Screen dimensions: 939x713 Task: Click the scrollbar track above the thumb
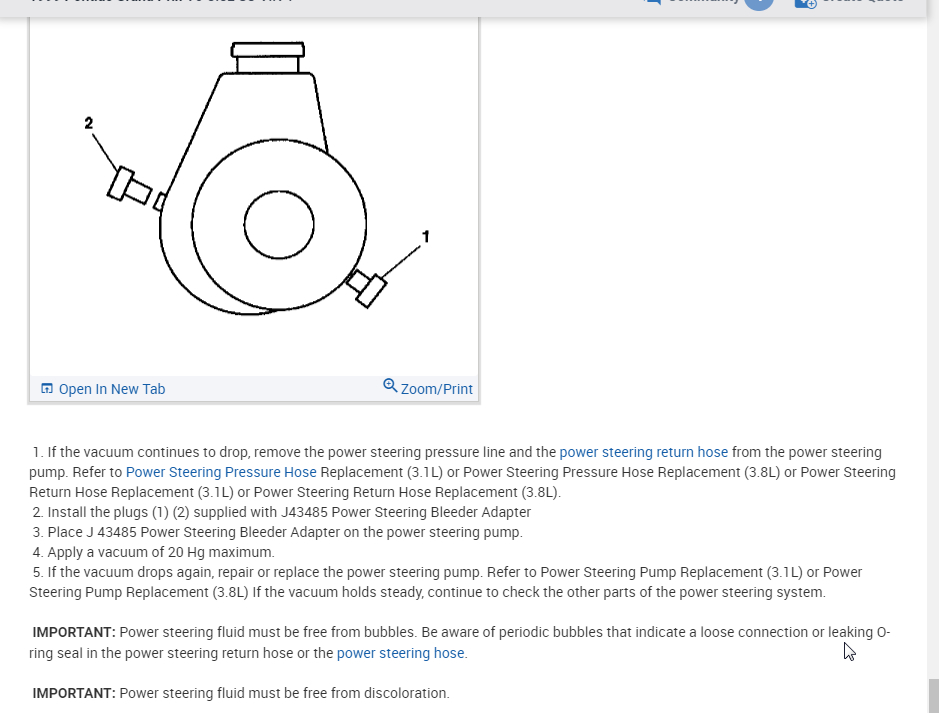click(934, 347)
